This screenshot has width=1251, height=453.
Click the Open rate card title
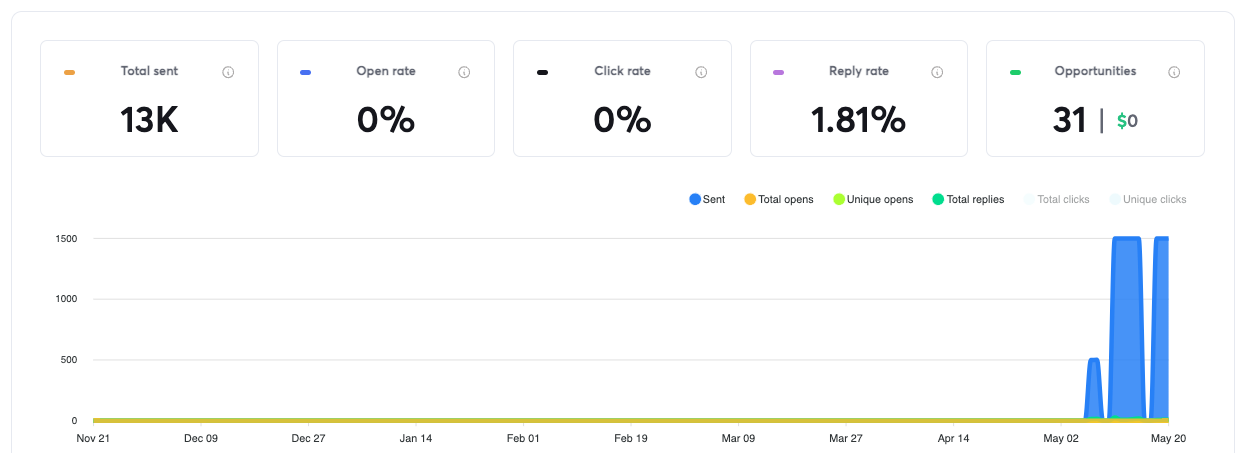click(386, 71)
